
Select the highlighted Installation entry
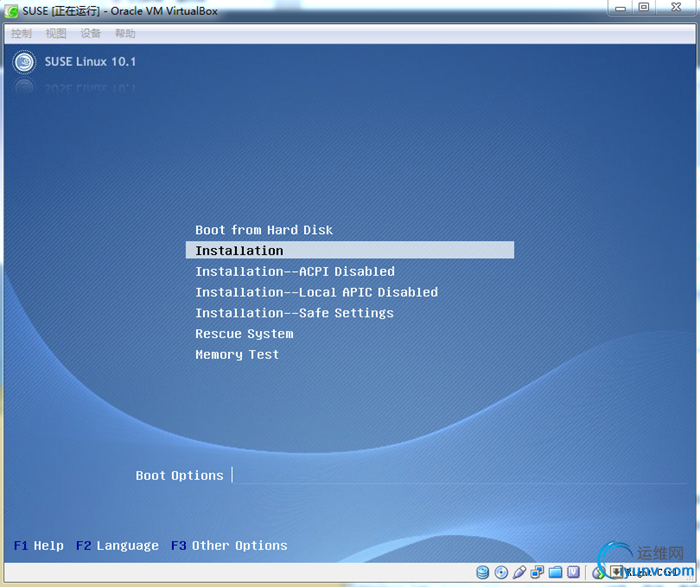350,250
